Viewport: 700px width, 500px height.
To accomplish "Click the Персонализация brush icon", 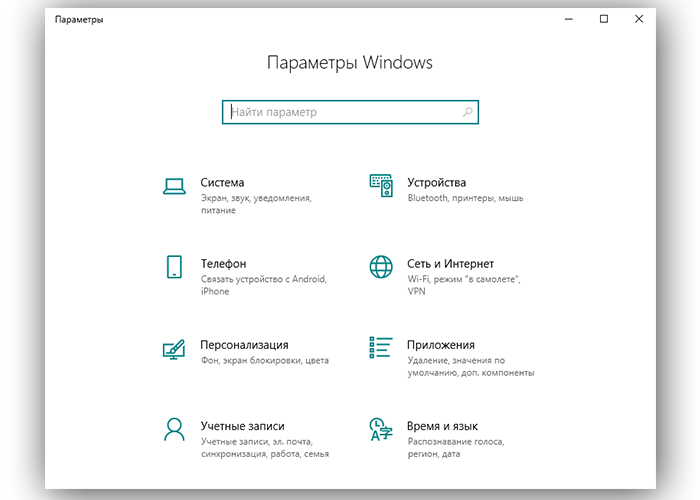I will (174, 349).
